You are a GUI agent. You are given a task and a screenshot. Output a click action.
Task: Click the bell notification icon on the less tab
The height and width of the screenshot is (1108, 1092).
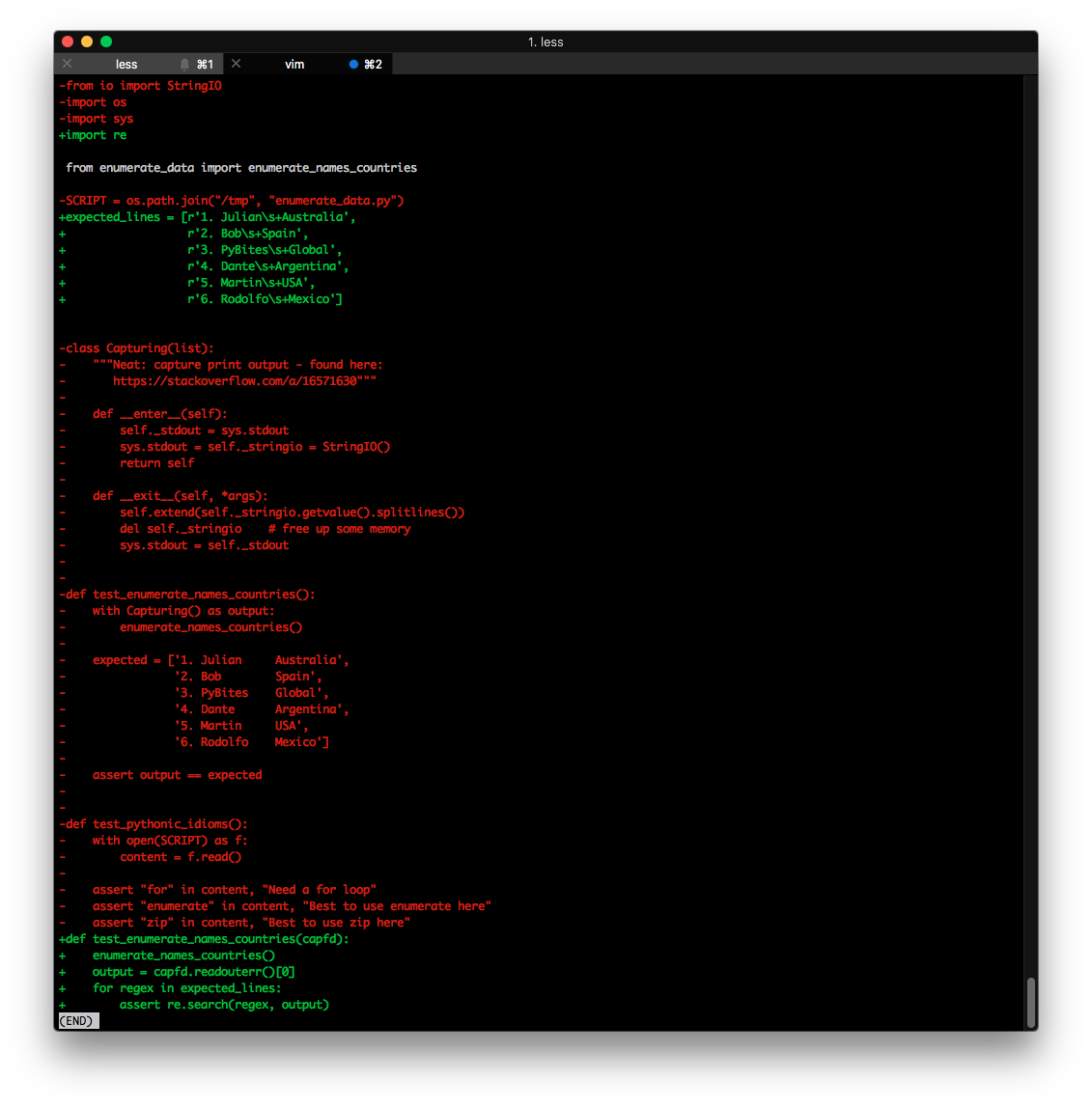[x=183, y=64]
